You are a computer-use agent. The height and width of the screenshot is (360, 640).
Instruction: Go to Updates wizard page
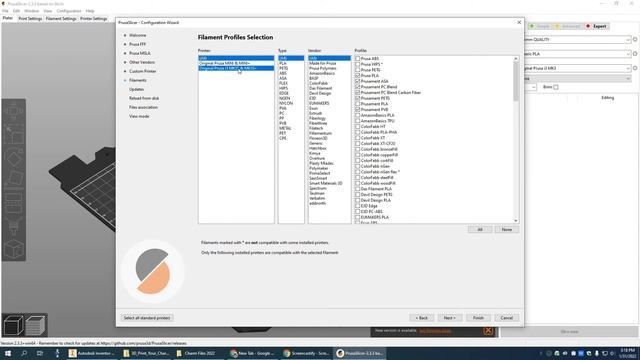pyautogui.click(x=136, y=89)
